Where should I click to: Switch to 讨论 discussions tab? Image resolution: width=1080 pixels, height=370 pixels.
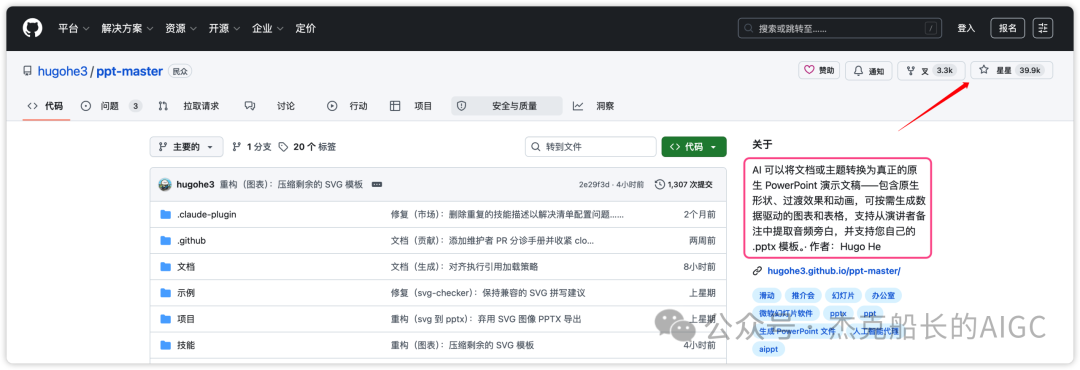pos(269,106)
